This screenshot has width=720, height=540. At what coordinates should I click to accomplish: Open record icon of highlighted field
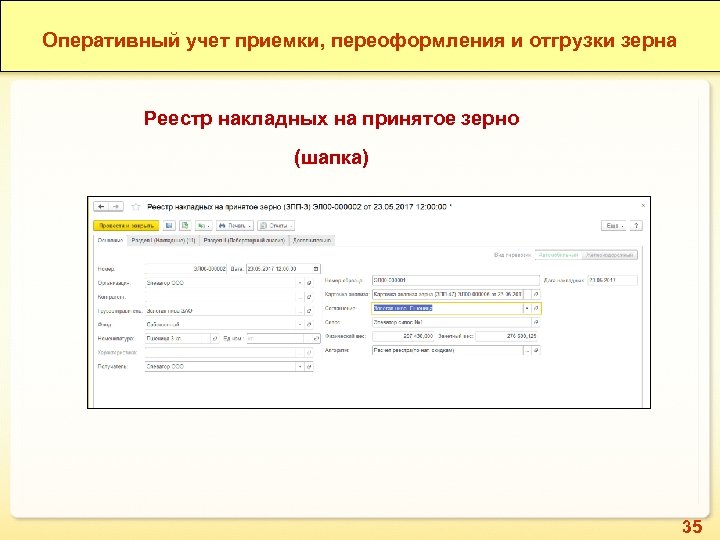click(x=536, y=308)
